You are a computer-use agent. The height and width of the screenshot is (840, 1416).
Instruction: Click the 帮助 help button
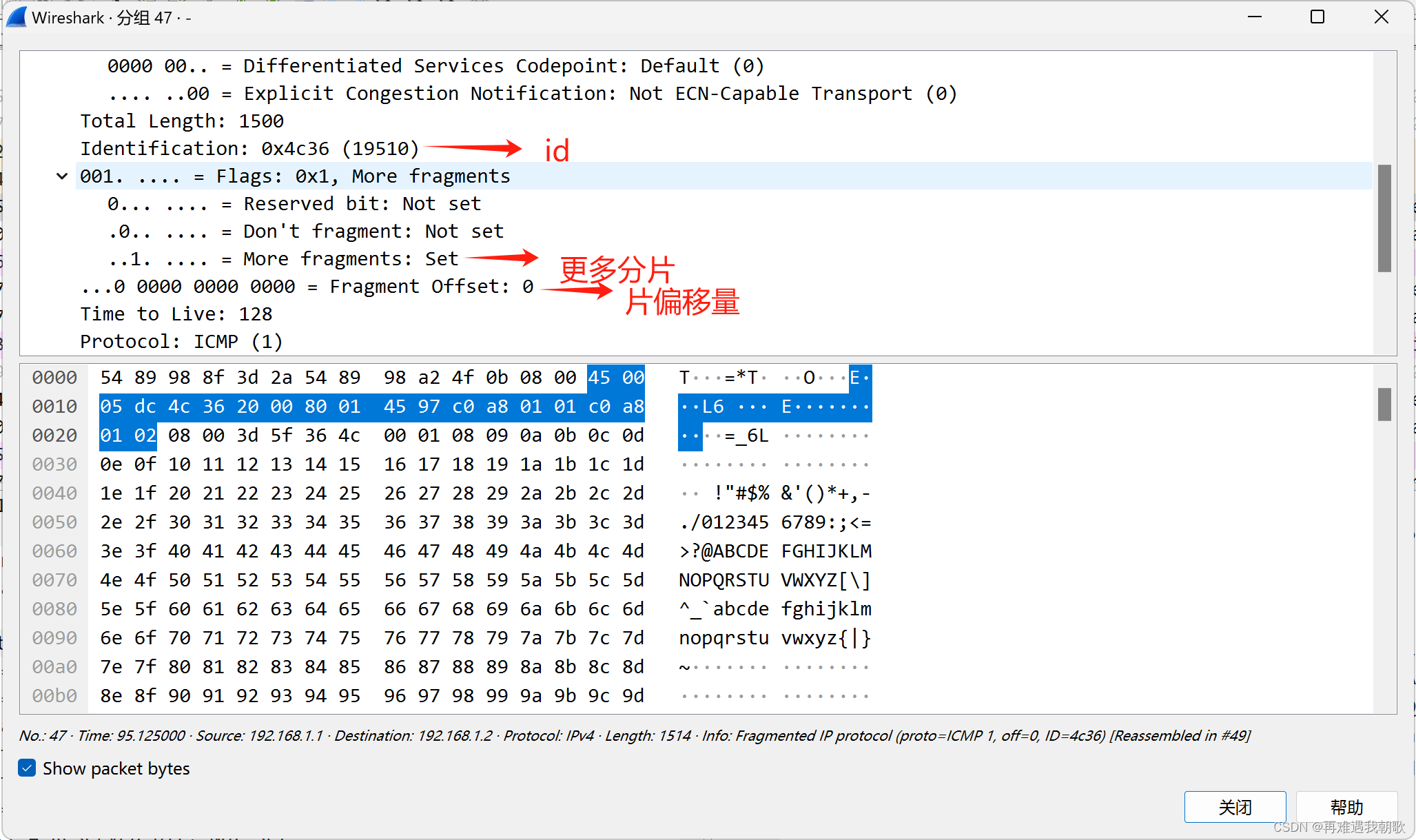tap(1346, 806)
